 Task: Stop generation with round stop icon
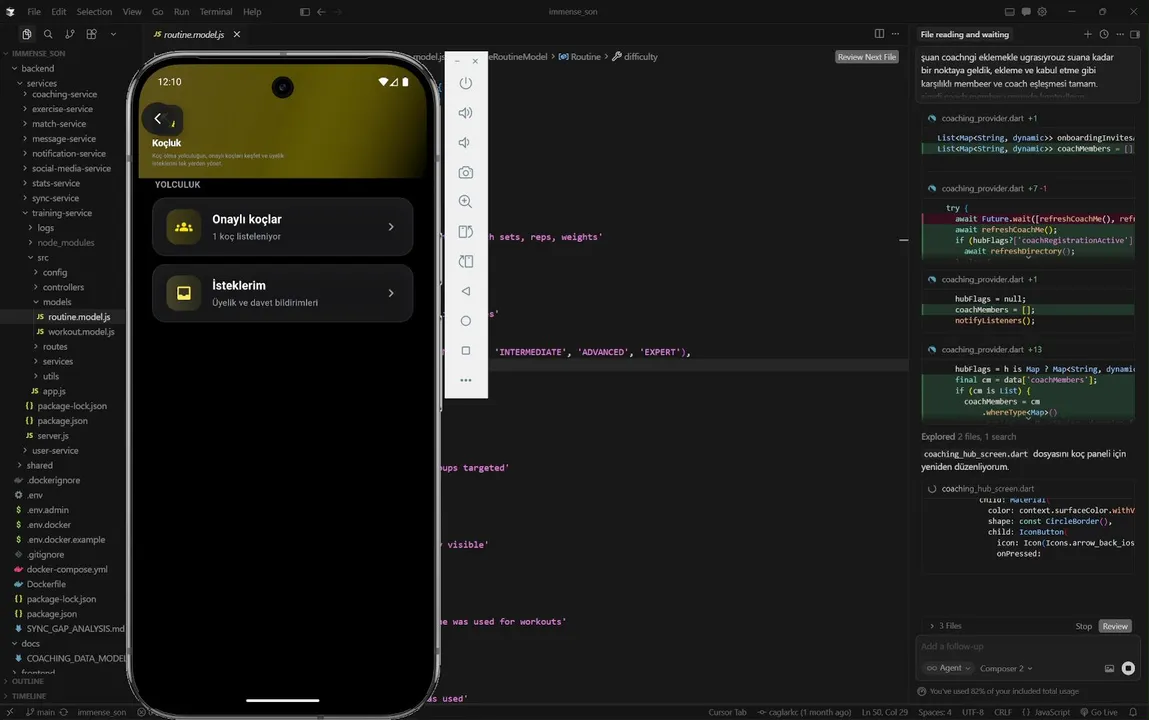(x=1128, y=668)
